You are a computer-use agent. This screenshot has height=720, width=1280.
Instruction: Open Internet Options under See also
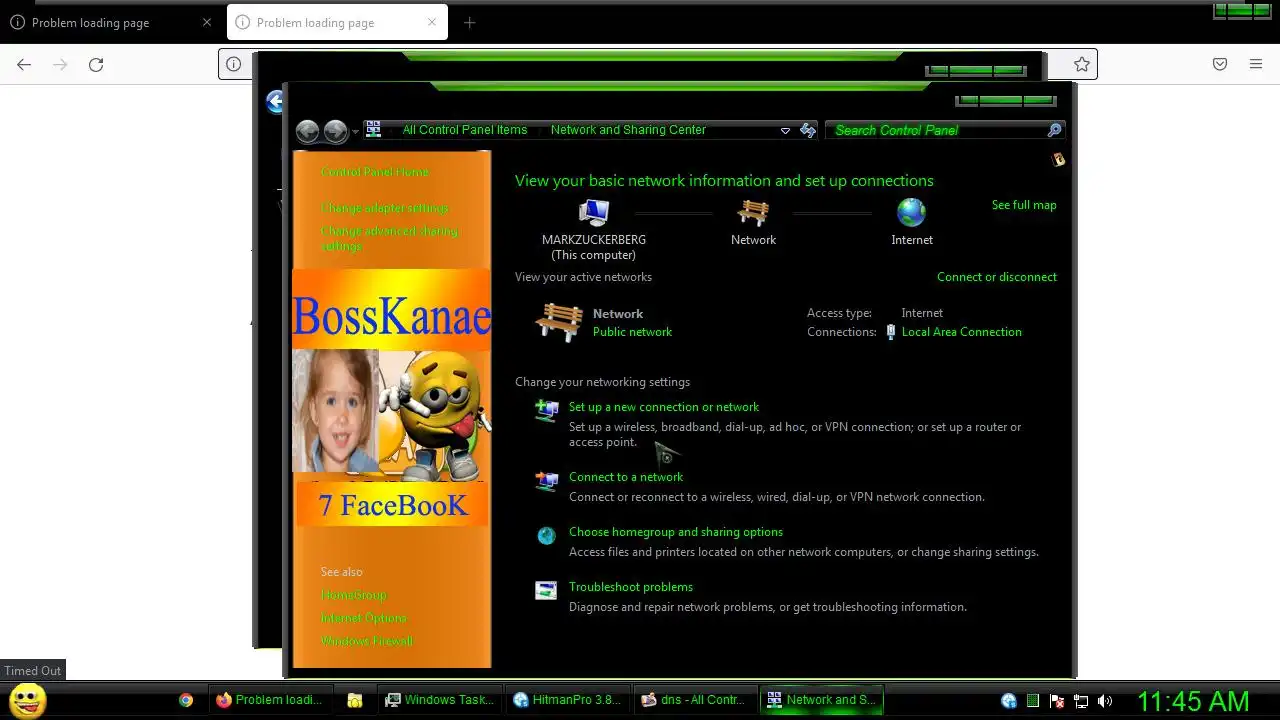(363, 618)
